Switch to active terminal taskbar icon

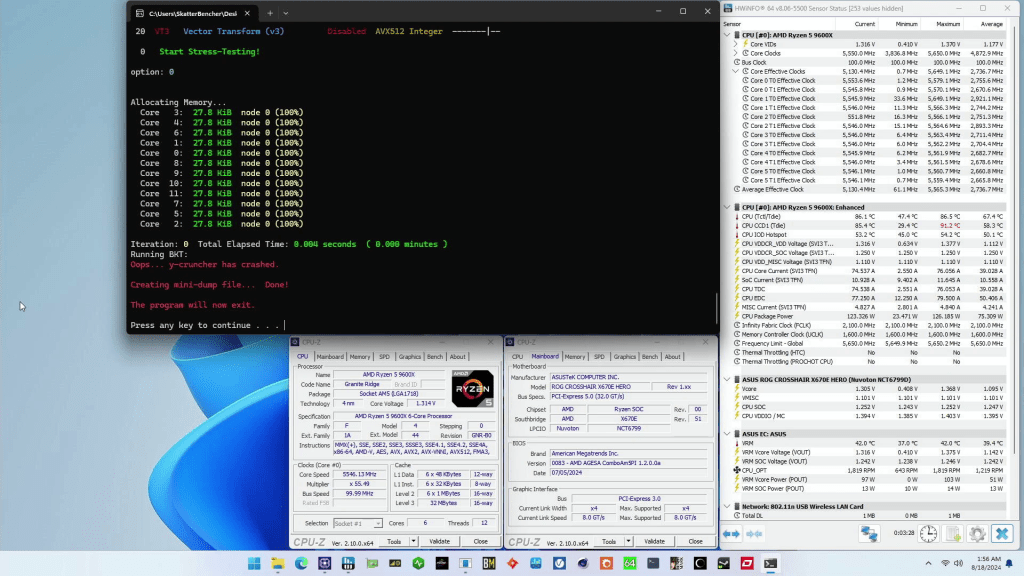click(x=771, y=563)
